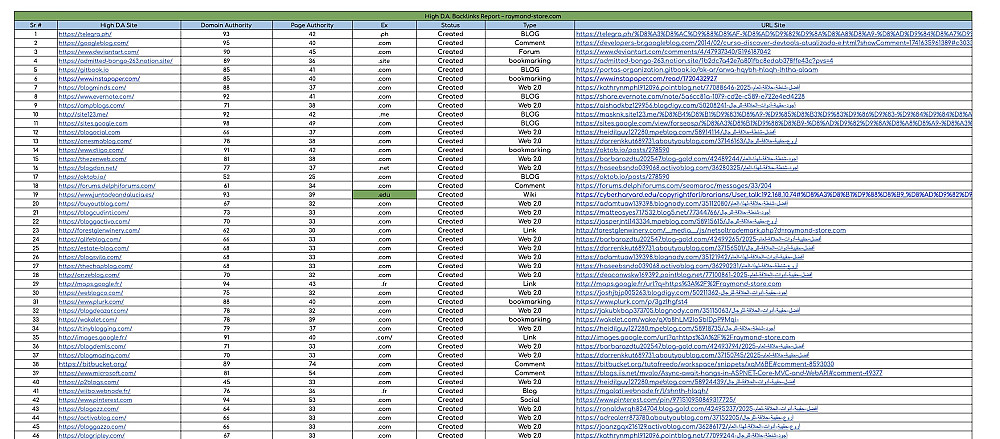Follow the blogs.iis.net Async-await comment URL
The width and height of the screenshot is (1000, 439).
[x=729, y=374]
